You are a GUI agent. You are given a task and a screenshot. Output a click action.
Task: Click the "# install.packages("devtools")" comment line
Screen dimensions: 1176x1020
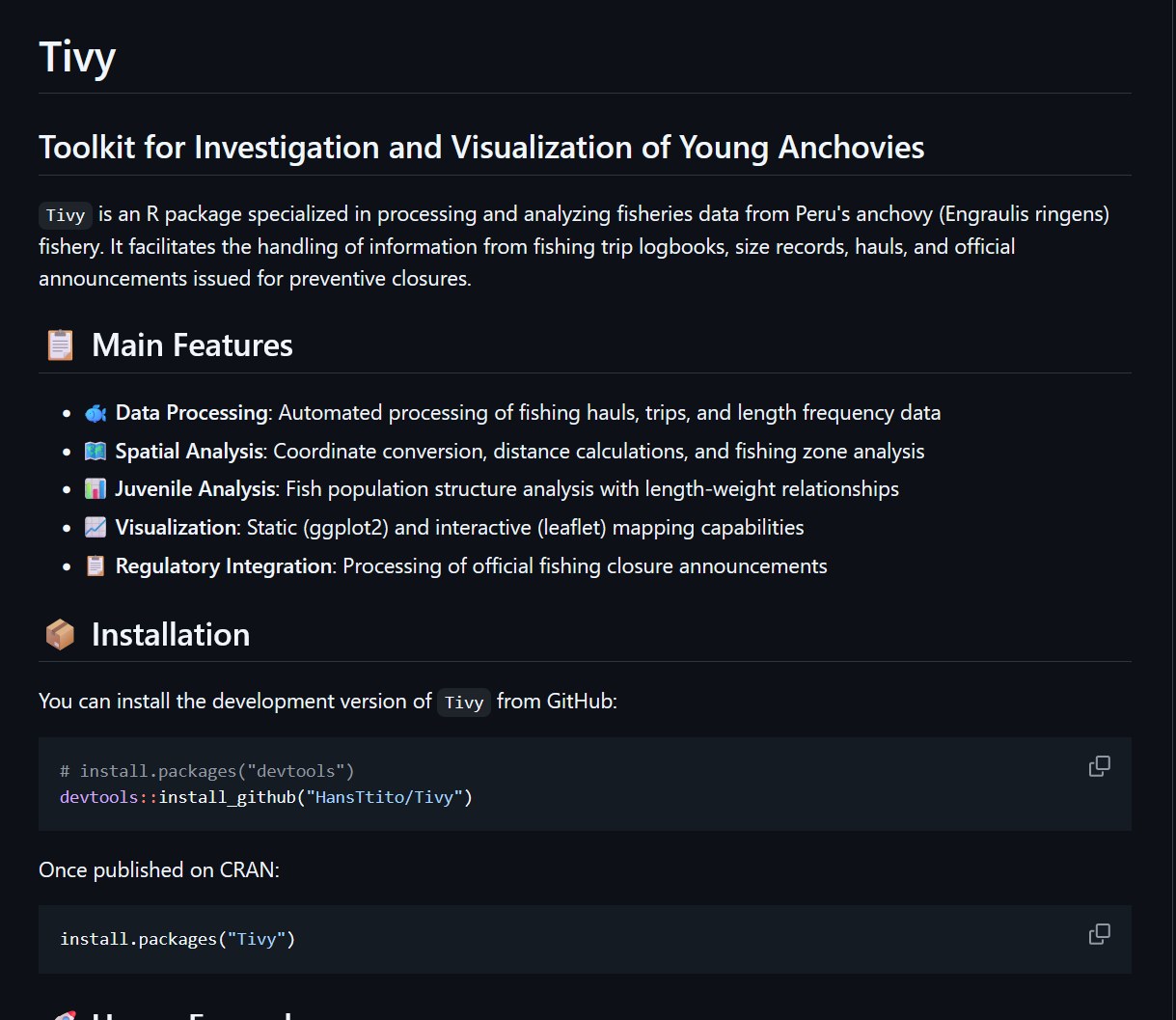[207, 771]
